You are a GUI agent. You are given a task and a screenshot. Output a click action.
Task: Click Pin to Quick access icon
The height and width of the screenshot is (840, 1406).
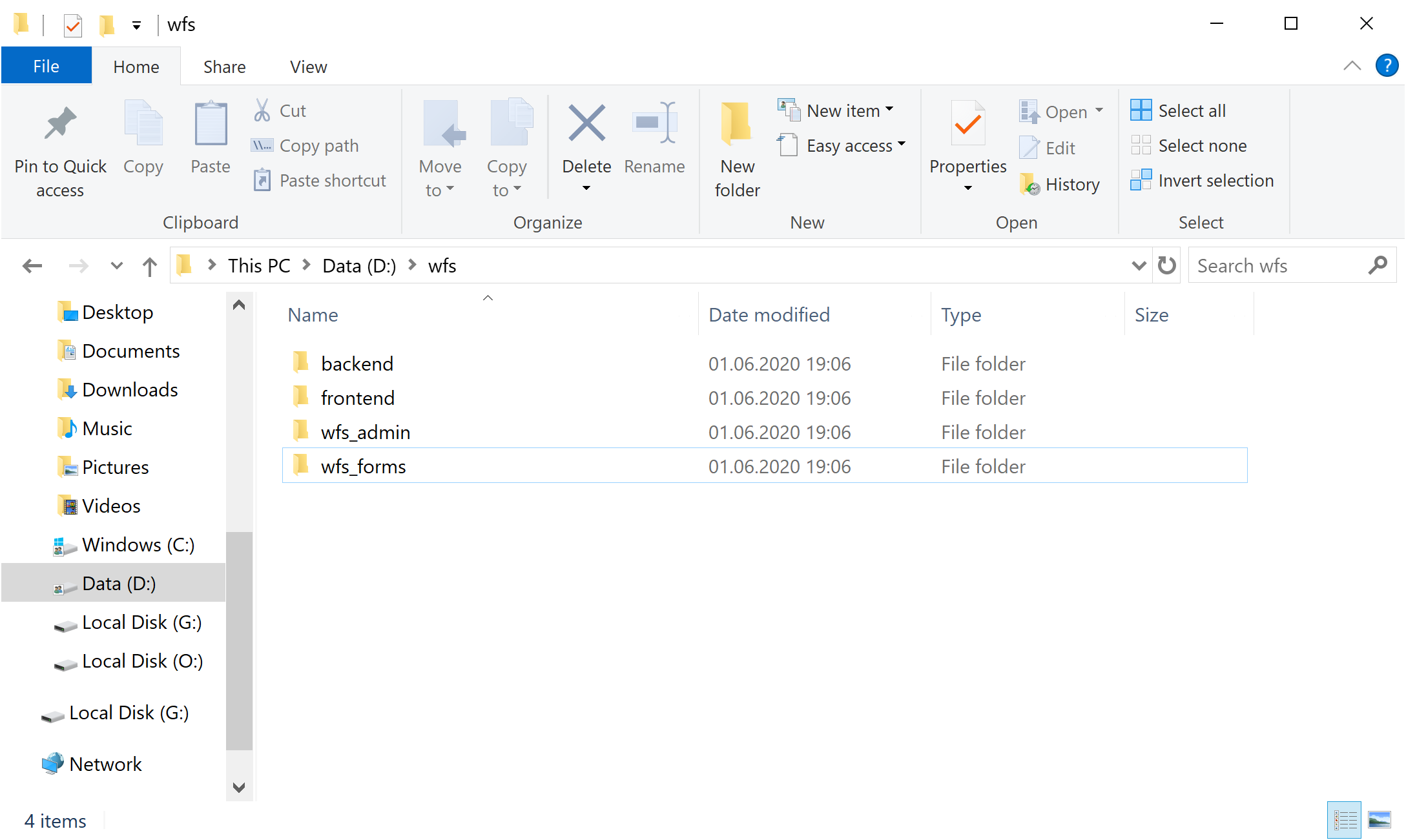coord(60,123)
